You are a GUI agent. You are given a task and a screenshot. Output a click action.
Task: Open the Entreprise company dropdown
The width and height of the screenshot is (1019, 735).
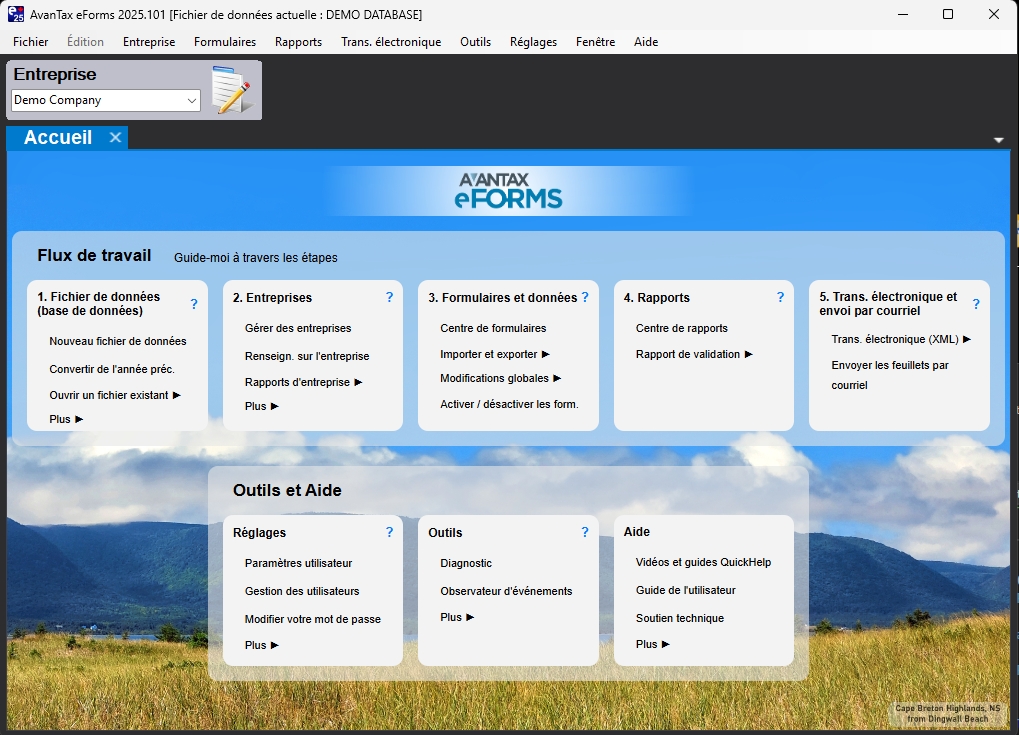(x=191, y=101)
